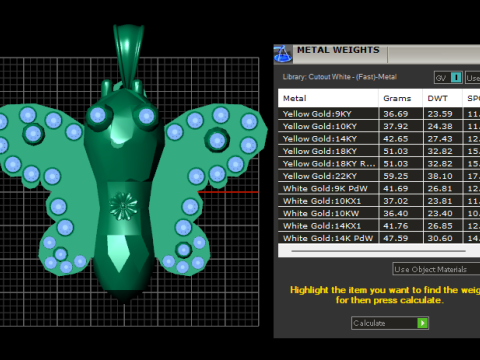The height and width of the screenshot is (360, 480).
Task: Click the Library: Cutout White - (Fast)-Metal label
Action: [x=340, y=77]
